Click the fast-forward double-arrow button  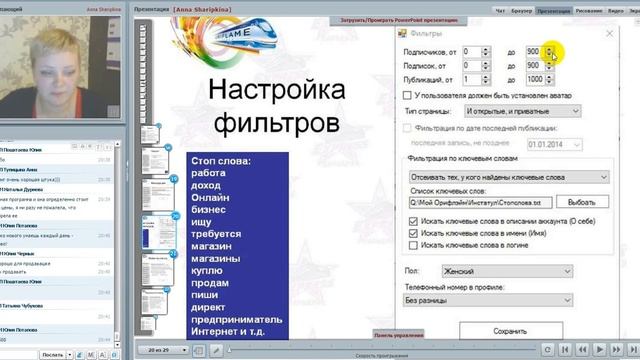(x=617, y=350)
